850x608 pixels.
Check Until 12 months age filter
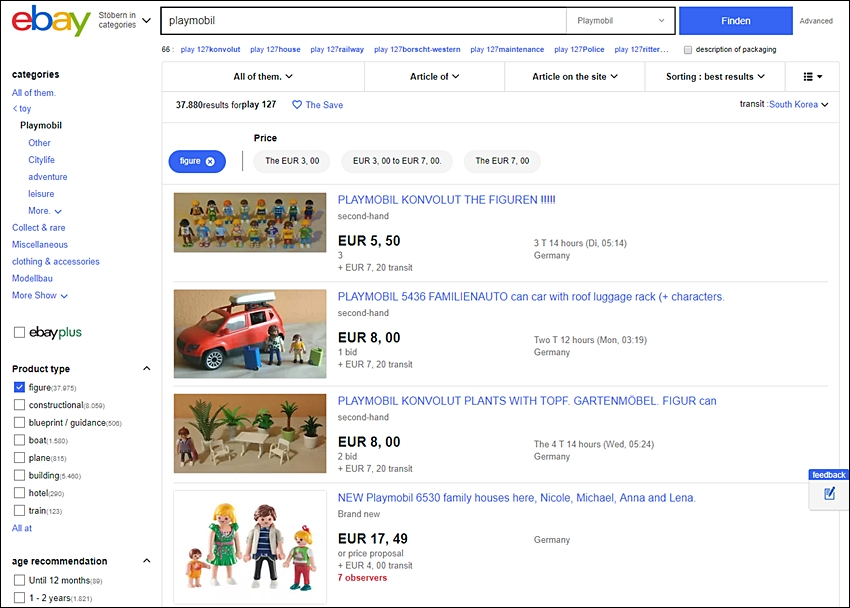[x=19, y=580]
